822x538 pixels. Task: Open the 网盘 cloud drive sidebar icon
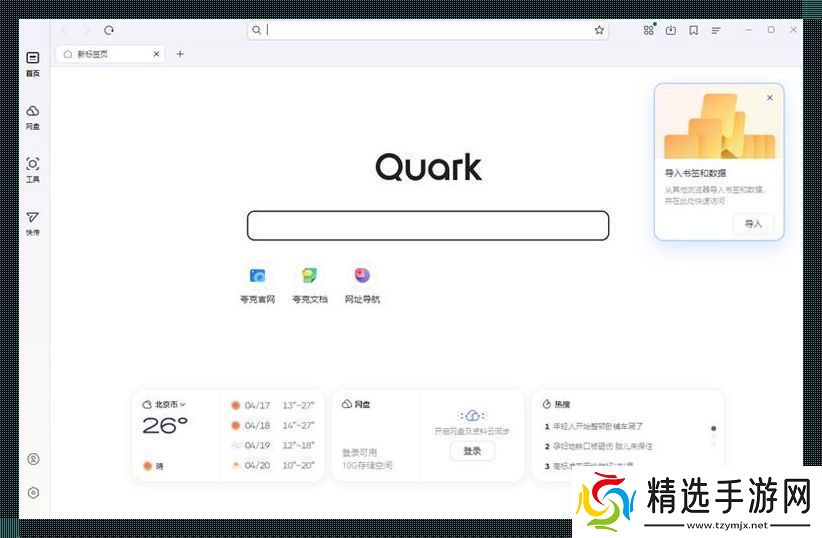tap(33, 117)
